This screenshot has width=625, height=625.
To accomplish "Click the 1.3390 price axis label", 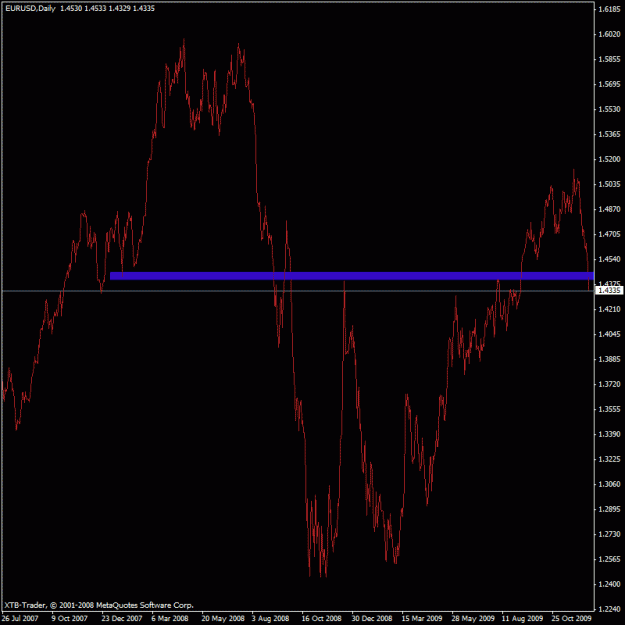I will pyautogui.click(x=609, y=434).
